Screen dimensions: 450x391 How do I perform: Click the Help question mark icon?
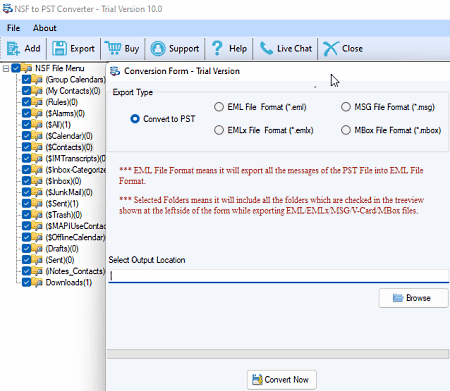pyautogui.click(x=217, y=48)
